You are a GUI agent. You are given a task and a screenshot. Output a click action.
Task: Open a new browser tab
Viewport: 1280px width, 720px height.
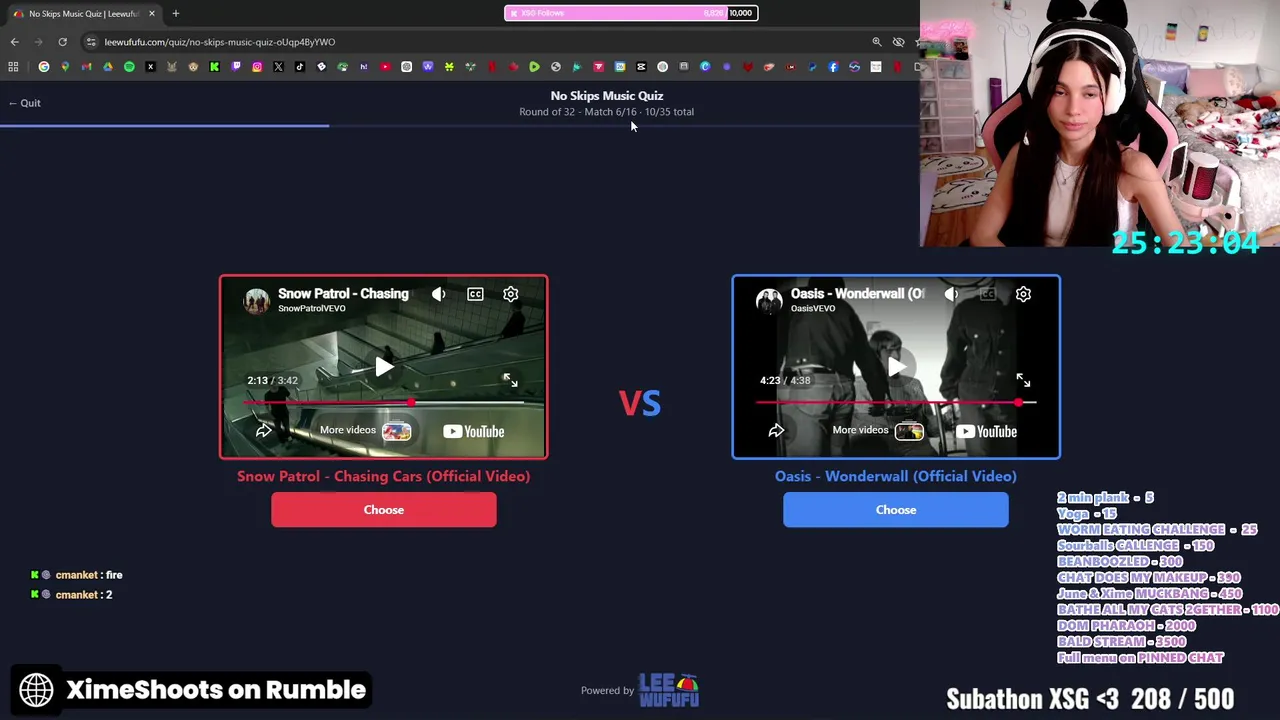click(x=175, y=14)
